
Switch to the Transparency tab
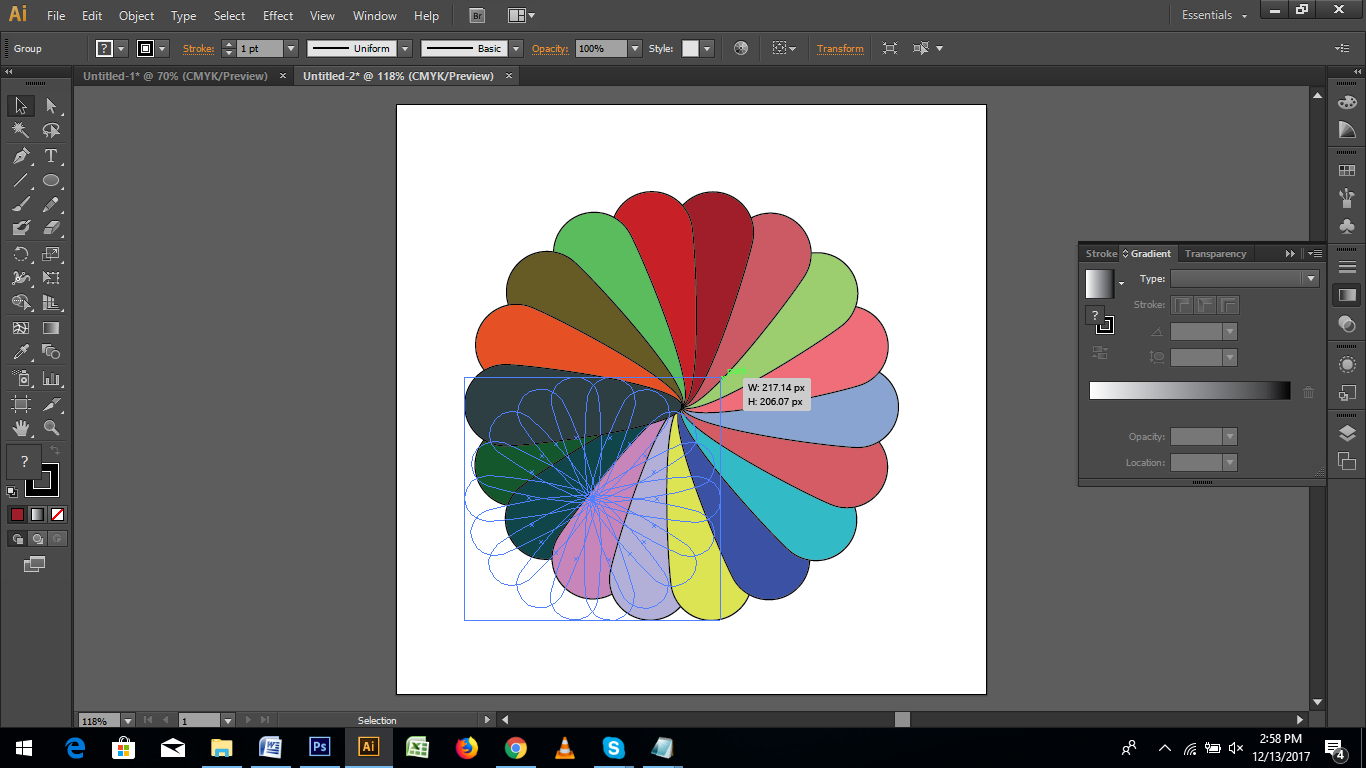click(x=1214, y=253)
